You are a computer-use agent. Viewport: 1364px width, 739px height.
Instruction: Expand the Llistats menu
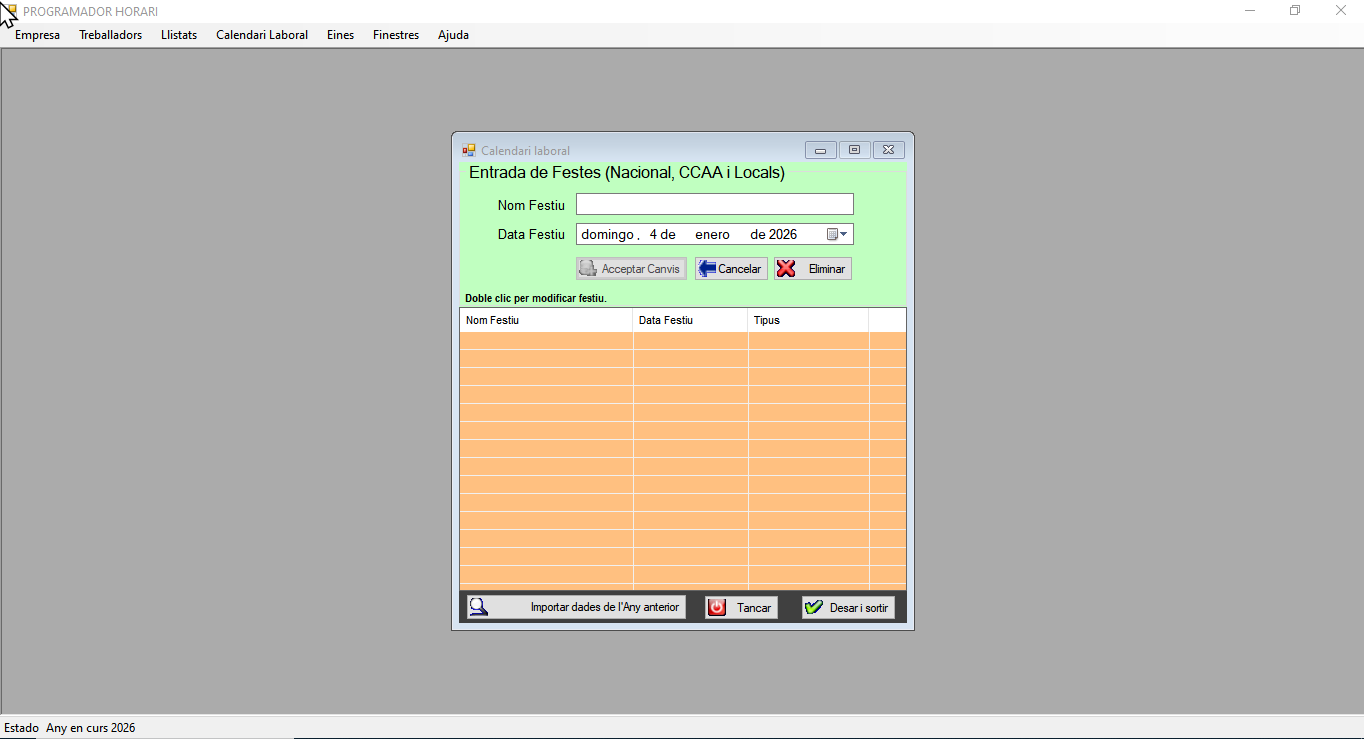click(x=179, y=35)
